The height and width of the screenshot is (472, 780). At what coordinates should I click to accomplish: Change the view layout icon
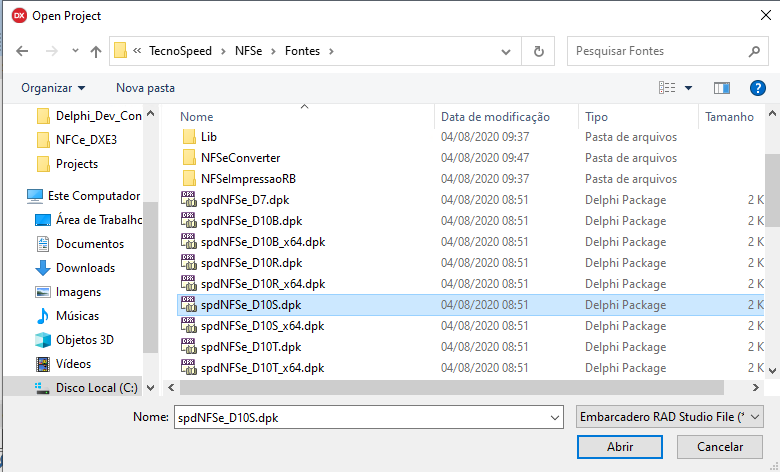point(667,88)
